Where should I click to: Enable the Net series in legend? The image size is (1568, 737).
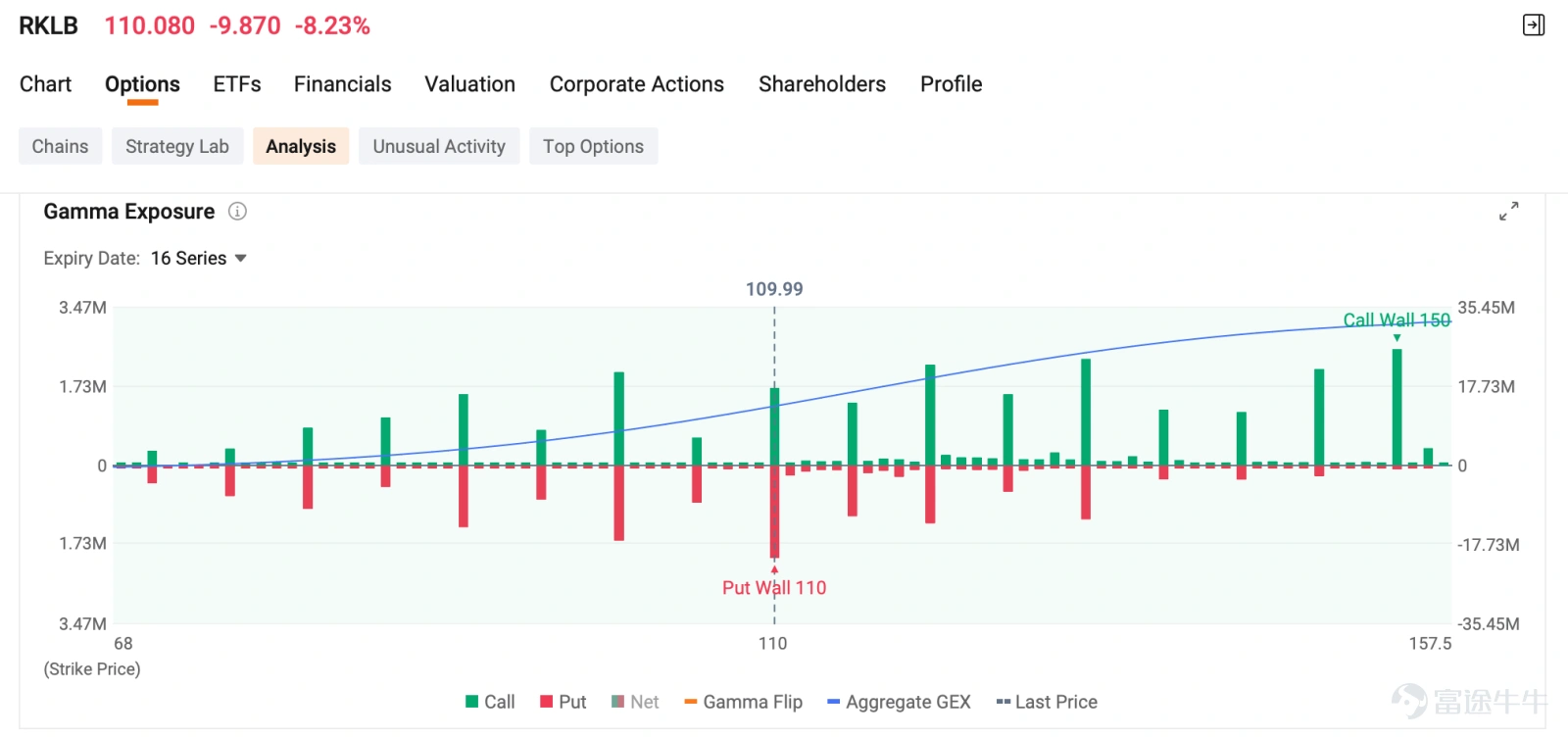635,702
